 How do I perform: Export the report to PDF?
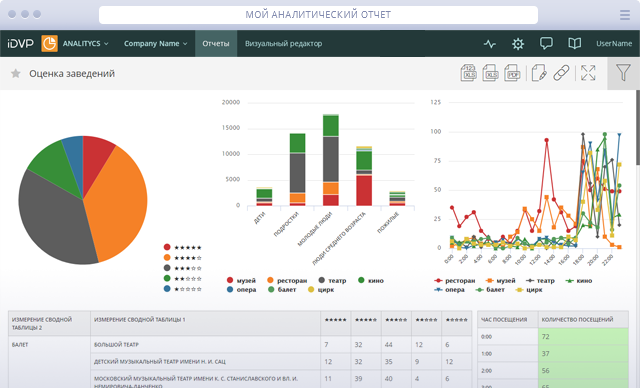pos(512,73)
